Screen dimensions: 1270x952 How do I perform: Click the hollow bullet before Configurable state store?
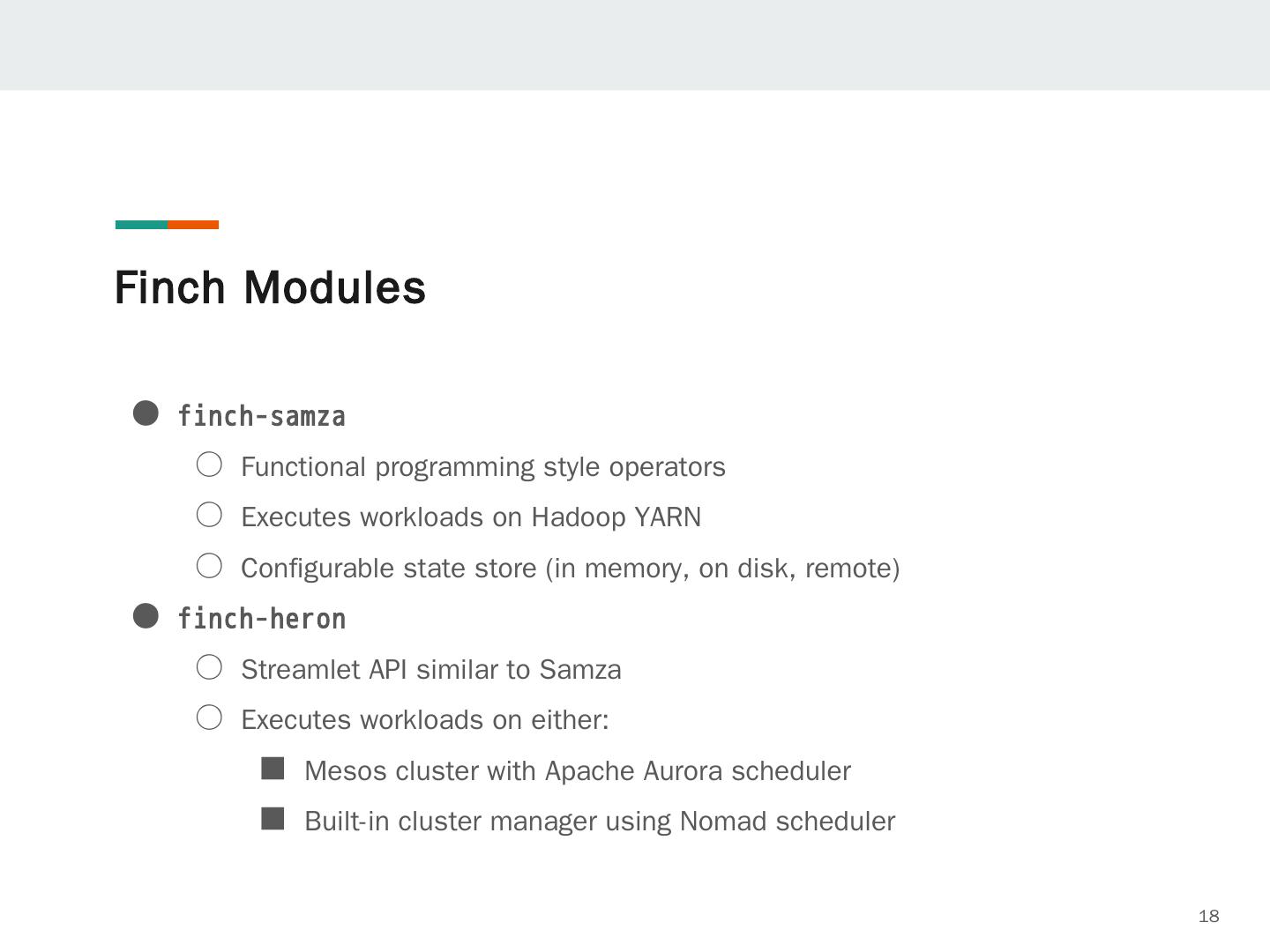point(209,566)
